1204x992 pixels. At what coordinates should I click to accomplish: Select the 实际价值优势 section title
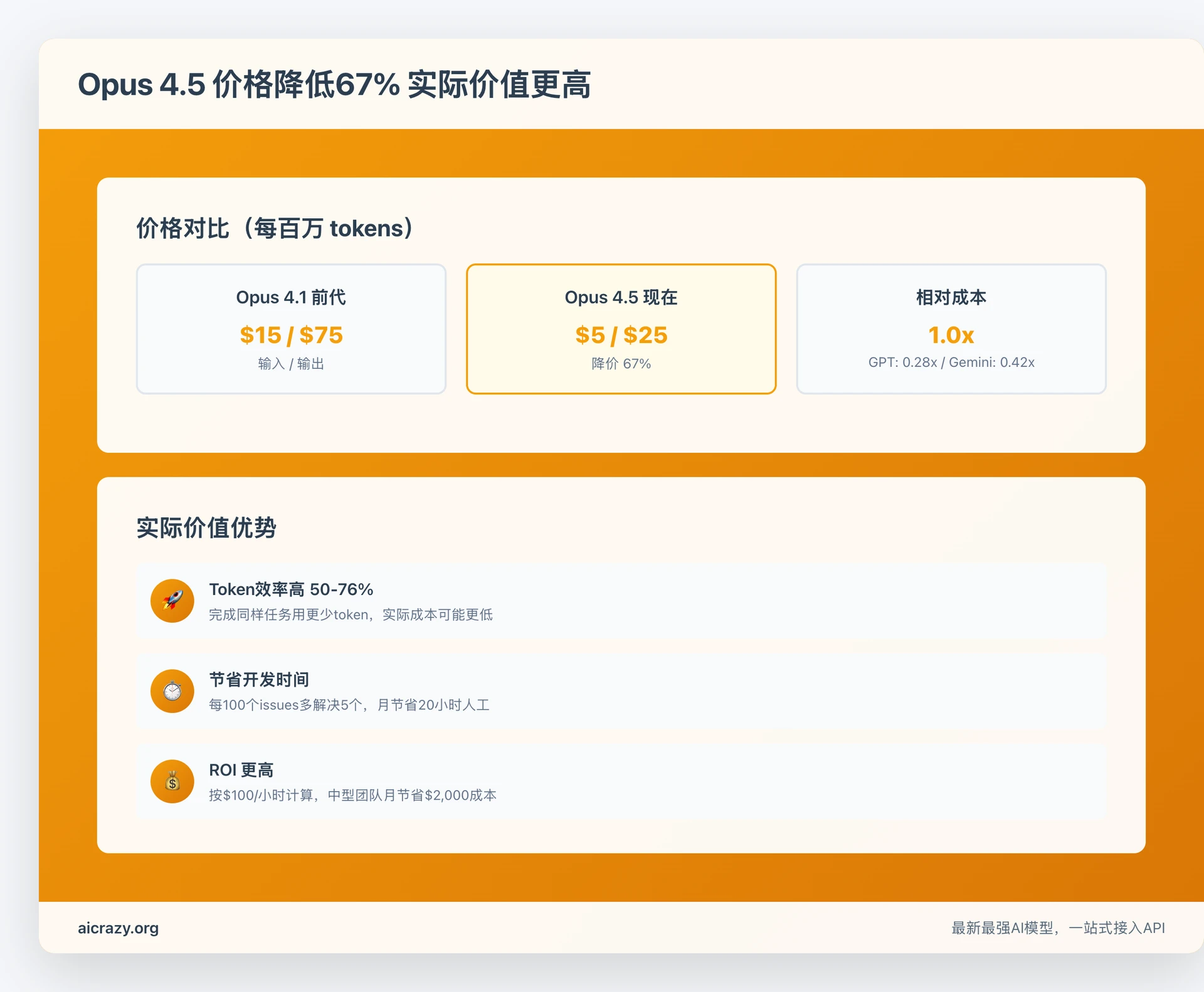pos(207,527)
